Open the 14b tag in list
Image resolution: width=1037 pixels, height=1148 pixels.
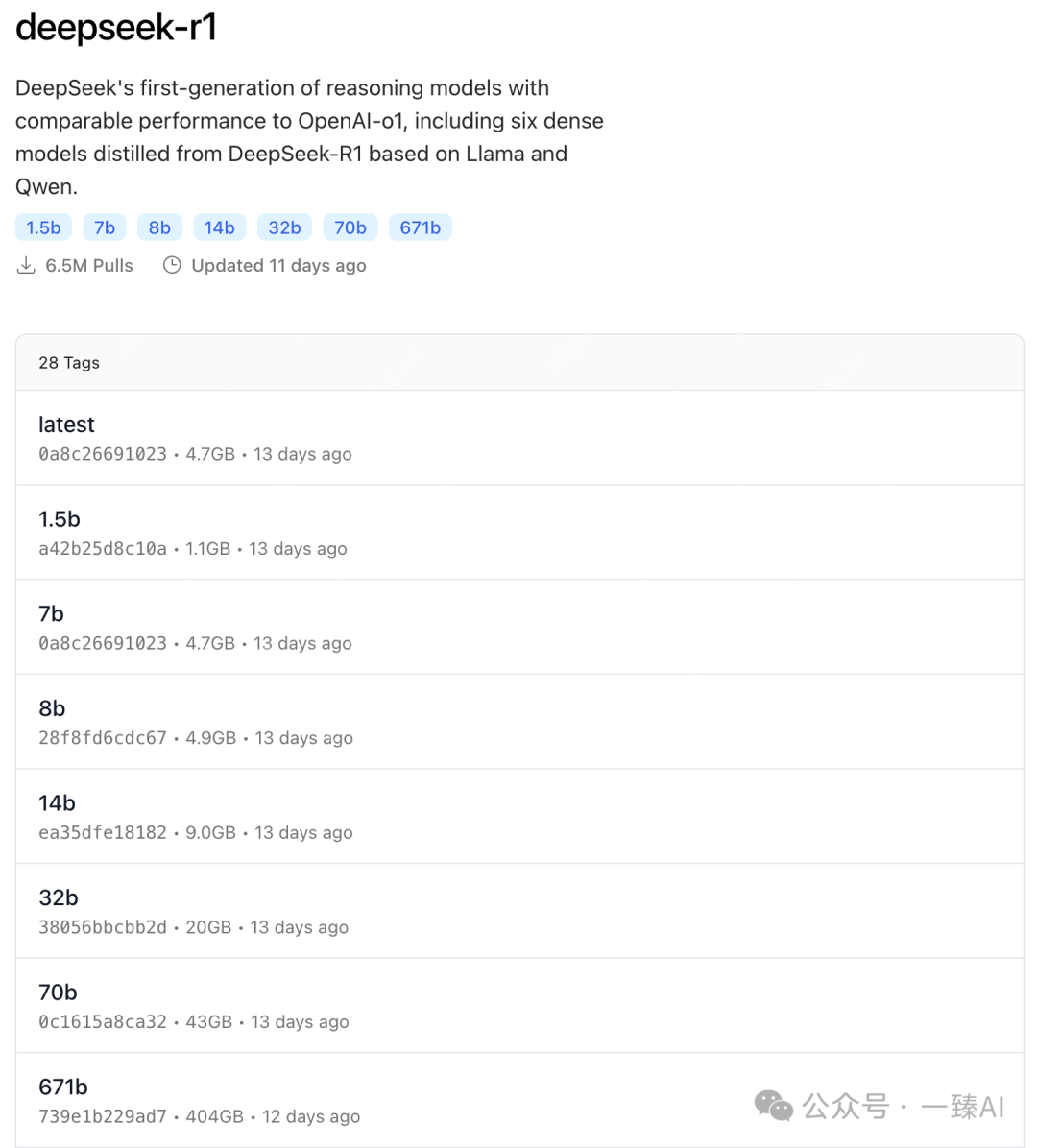coord(57,803)
